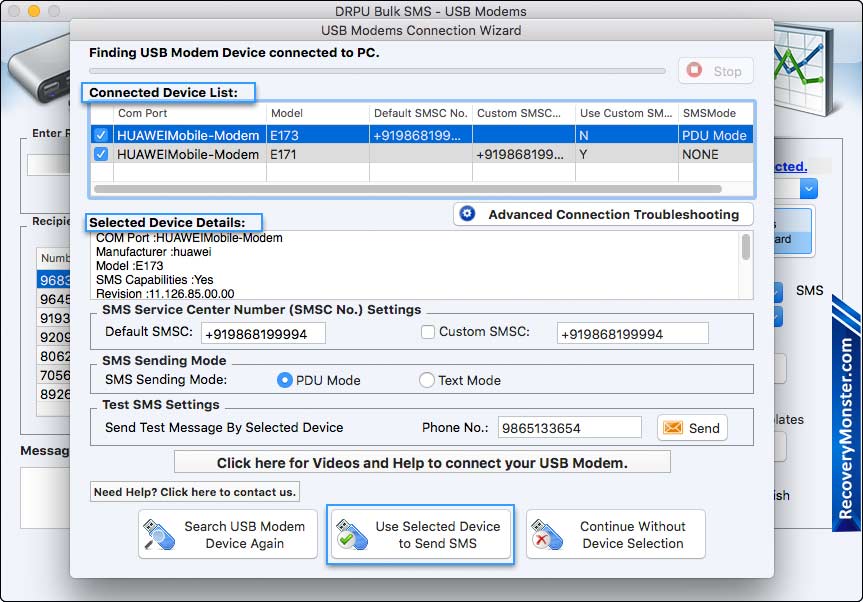Image resolution: width=863 pixels, height=602 pixels.
Task: Click the Revision :11.126.85.00.00 line
Action: click(x=165, y=293)
